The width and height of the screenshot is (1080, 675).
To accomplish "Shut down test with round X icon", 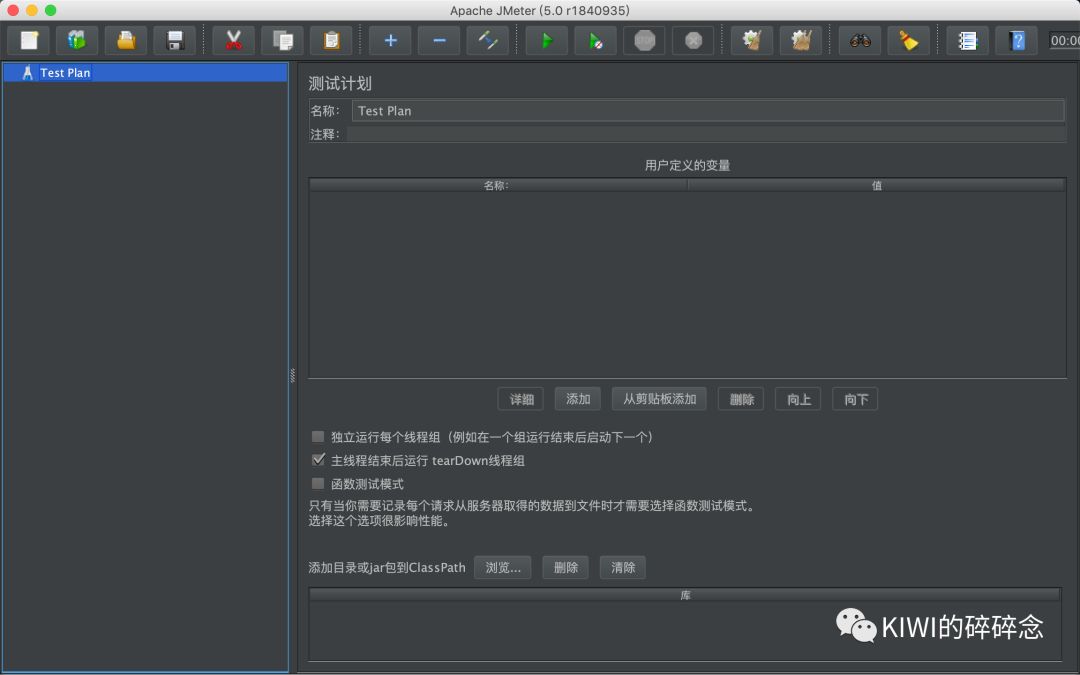I will point(694,41).
